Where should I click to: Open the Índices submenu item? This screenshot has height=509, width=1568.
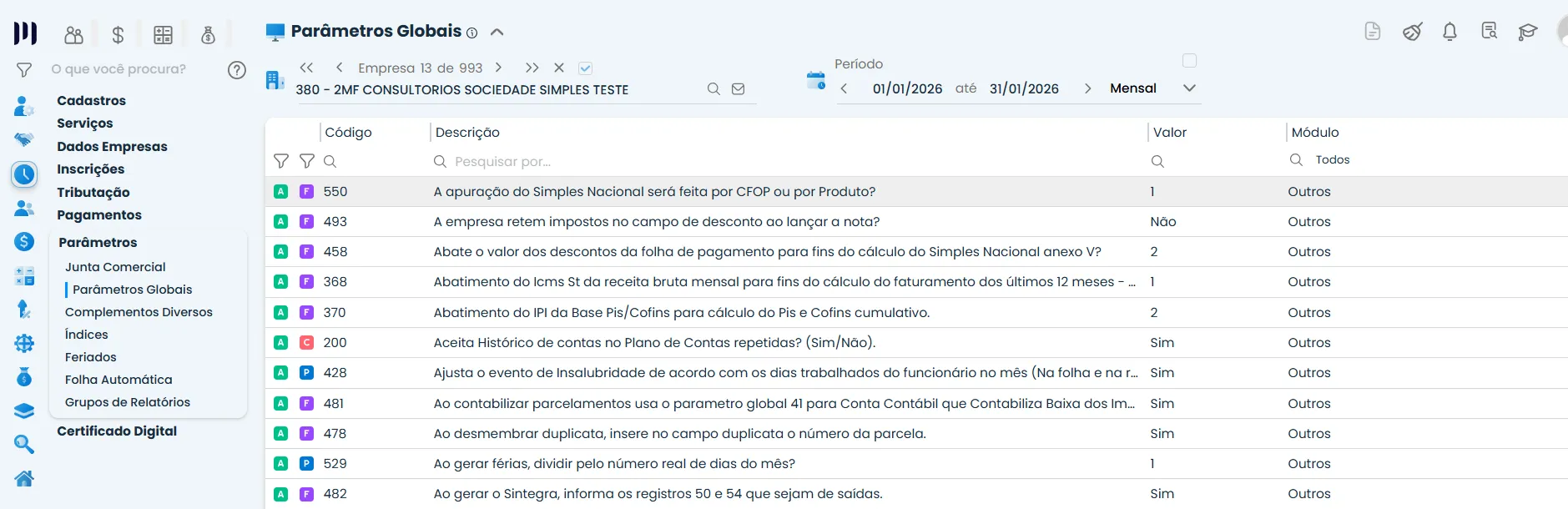87,335
